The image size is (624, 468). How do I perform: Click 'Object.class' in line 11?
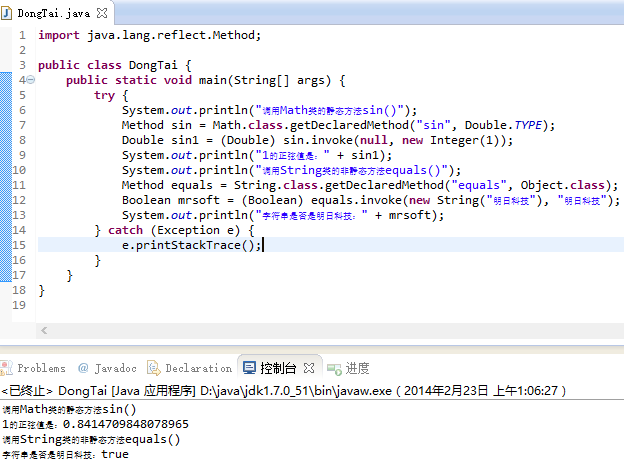point(563,185)
